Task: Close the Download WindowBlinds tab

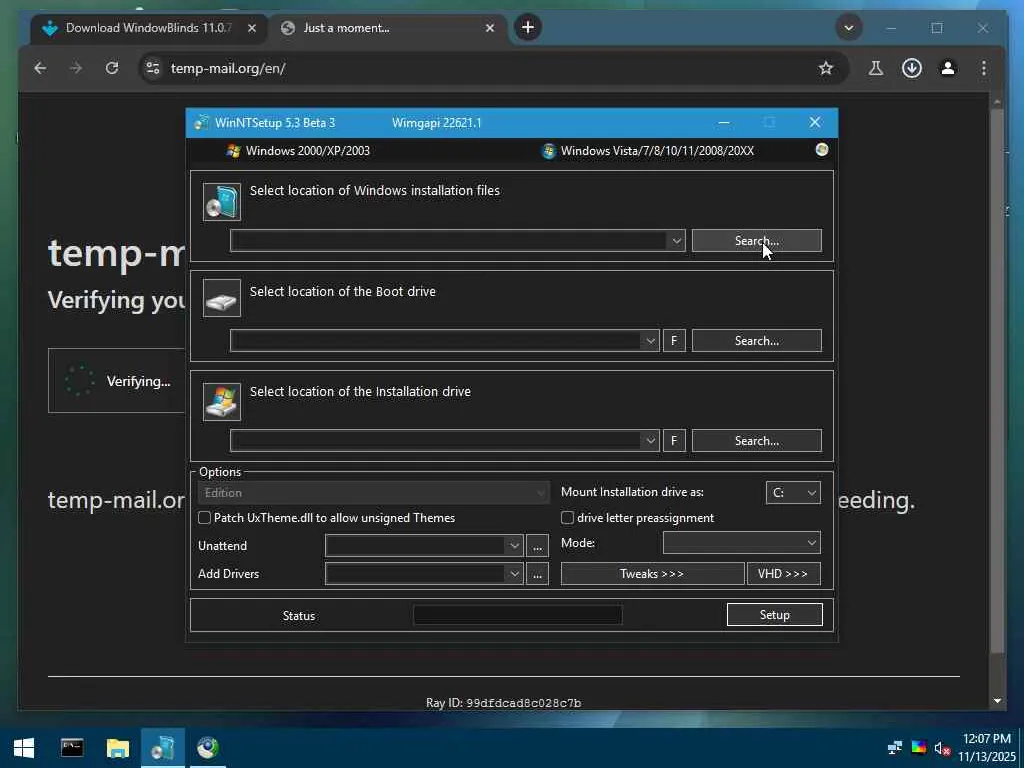Action: (252, 28)
